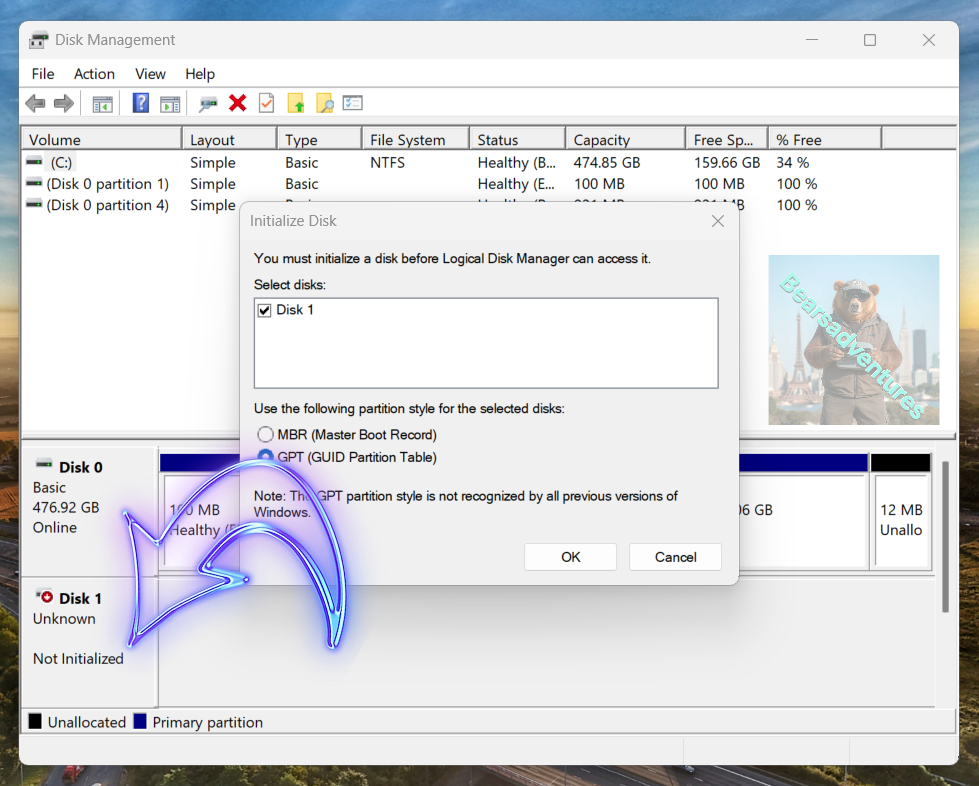Uncheck the Disk 1 checkbox
The height and width of the screenshot is (786, 979).
pos(265,310)
